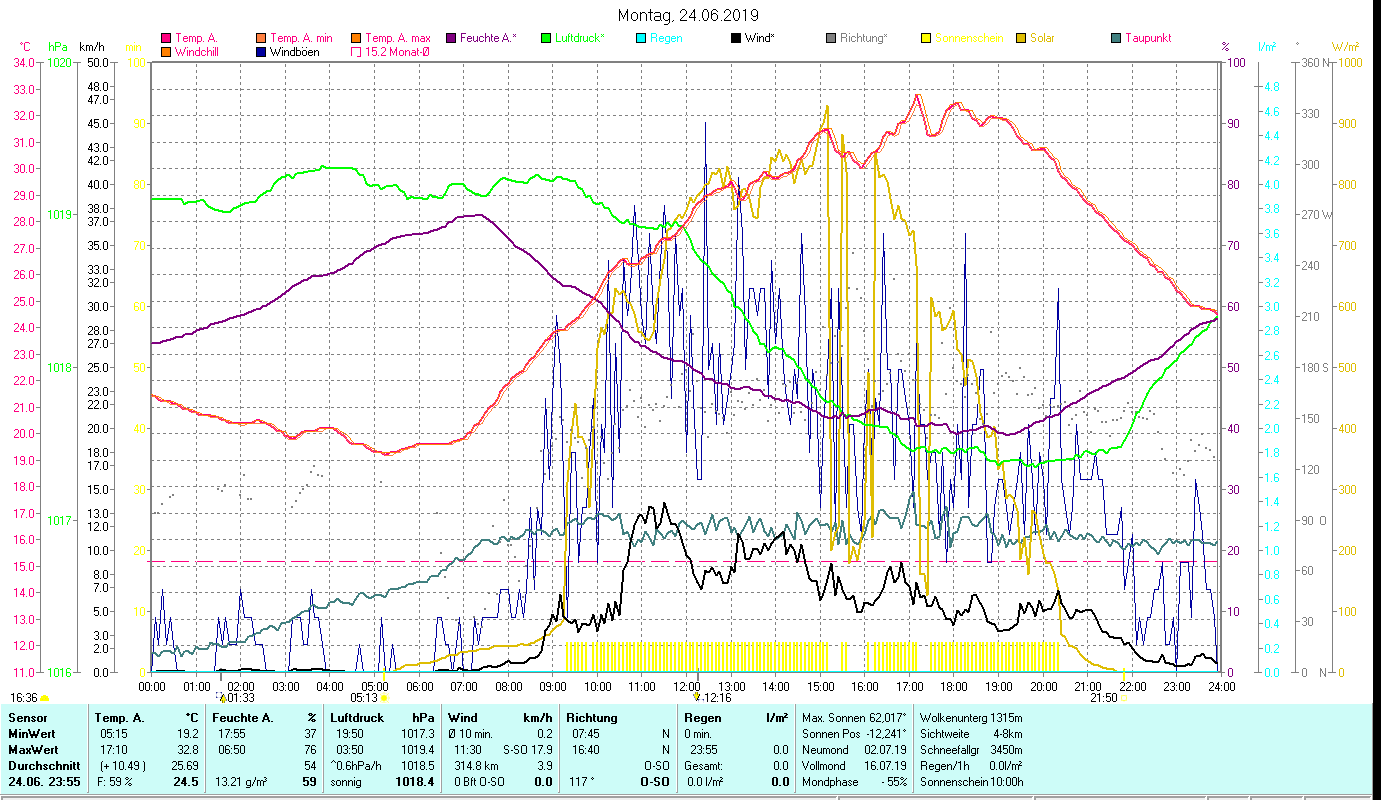The width and height of the screenshot is (1381, 800).
Task: Click the MinWert row label
Action: (30, 733)
